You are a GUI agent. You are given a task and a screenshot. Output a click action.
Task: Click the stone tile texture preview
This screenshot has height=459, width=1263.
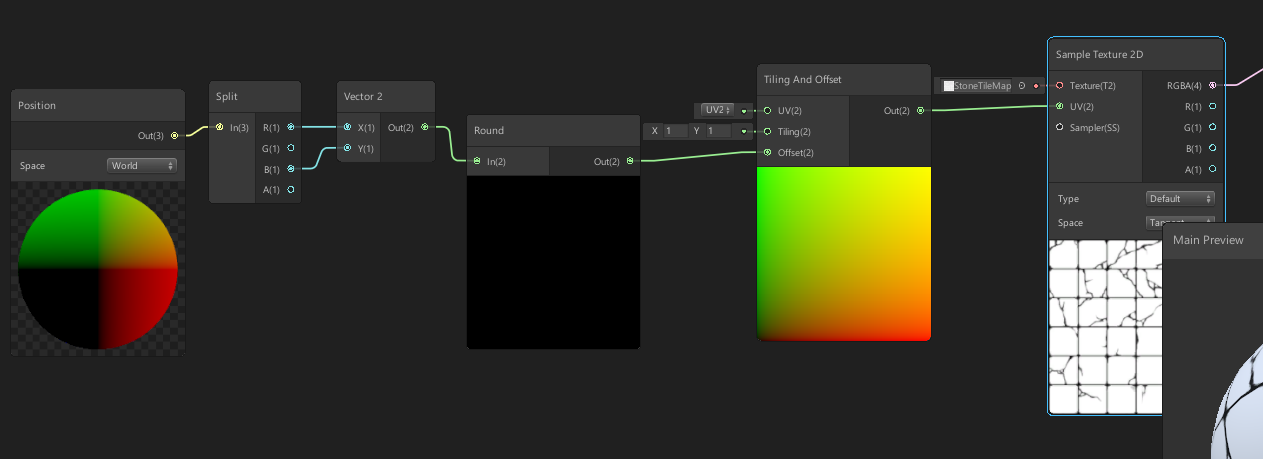[x=1106, y=326]
